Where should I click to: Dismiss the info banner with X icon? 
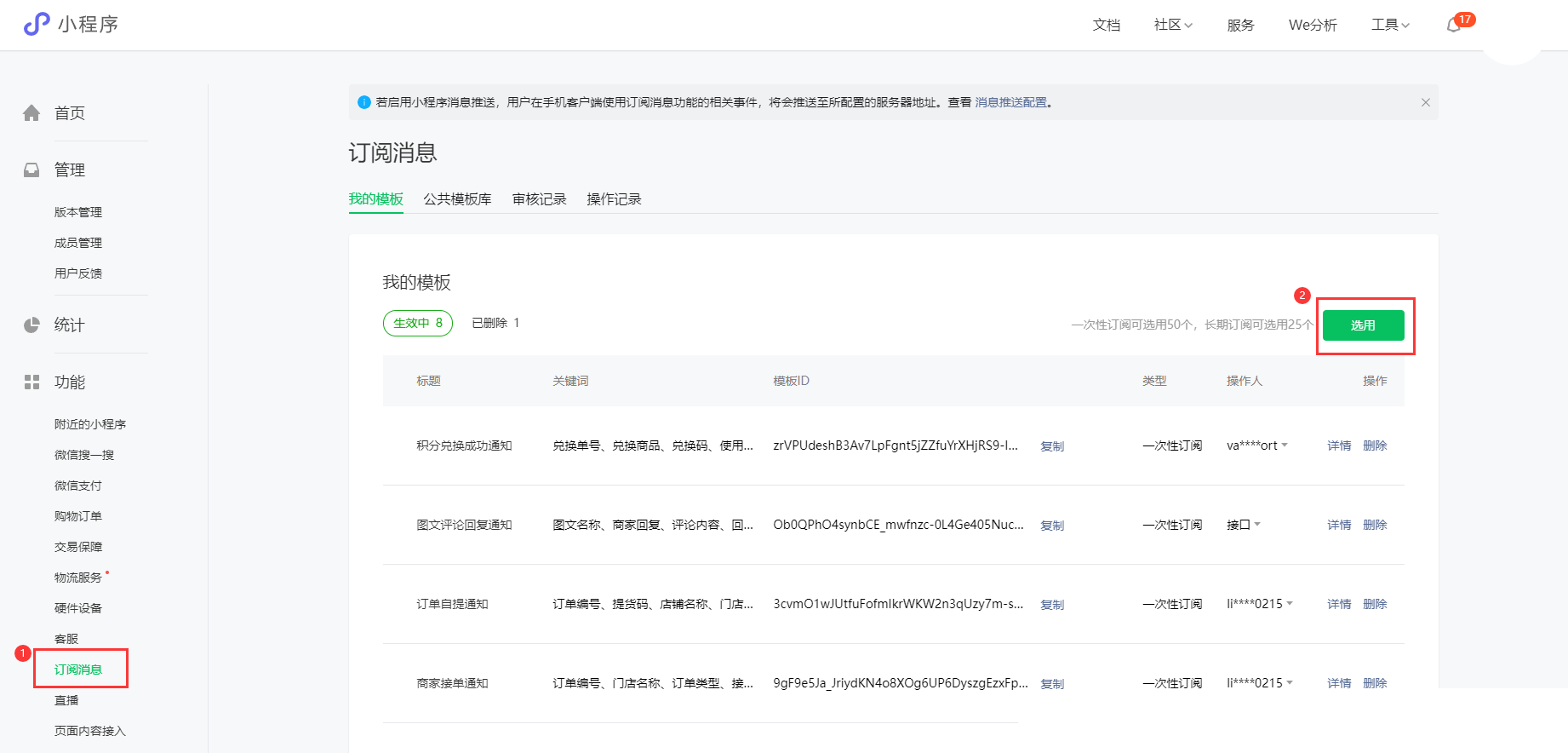point(1425,102)
